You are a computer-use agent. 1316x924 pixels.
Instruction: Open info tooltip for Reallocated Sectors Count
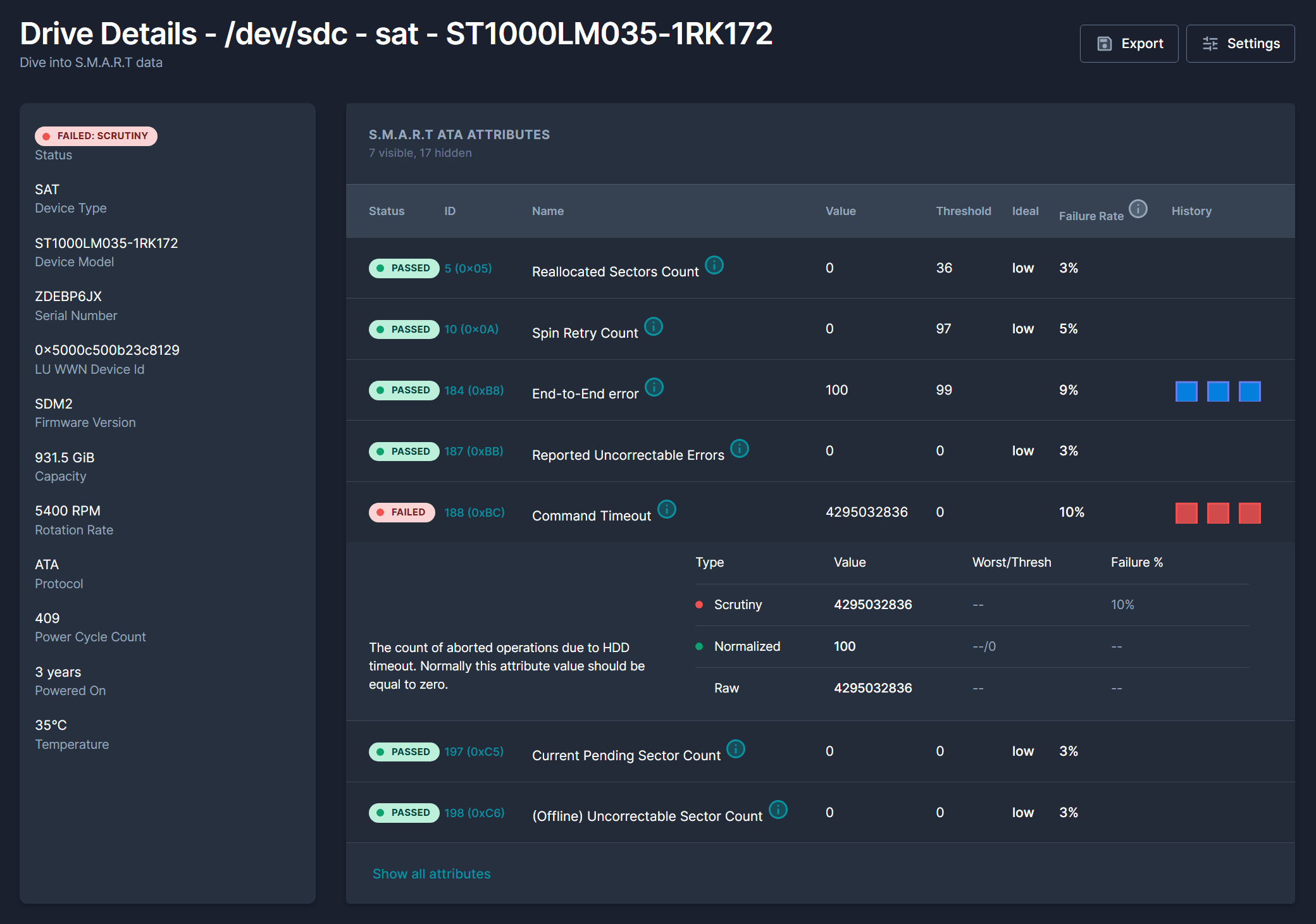tap(714, 266)
